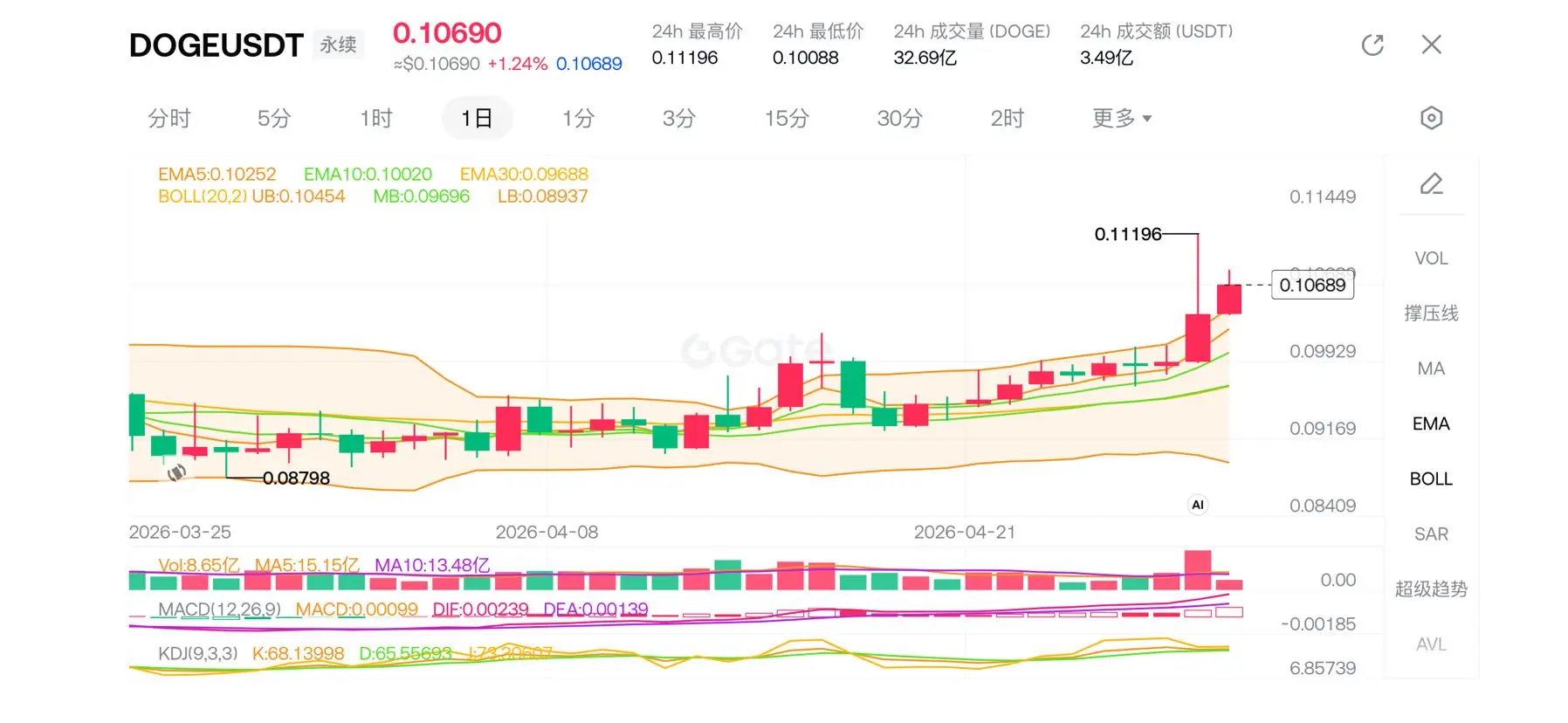Toggle the SAR indicator
Screen dimensions: 1568x723
point(1431,534)
